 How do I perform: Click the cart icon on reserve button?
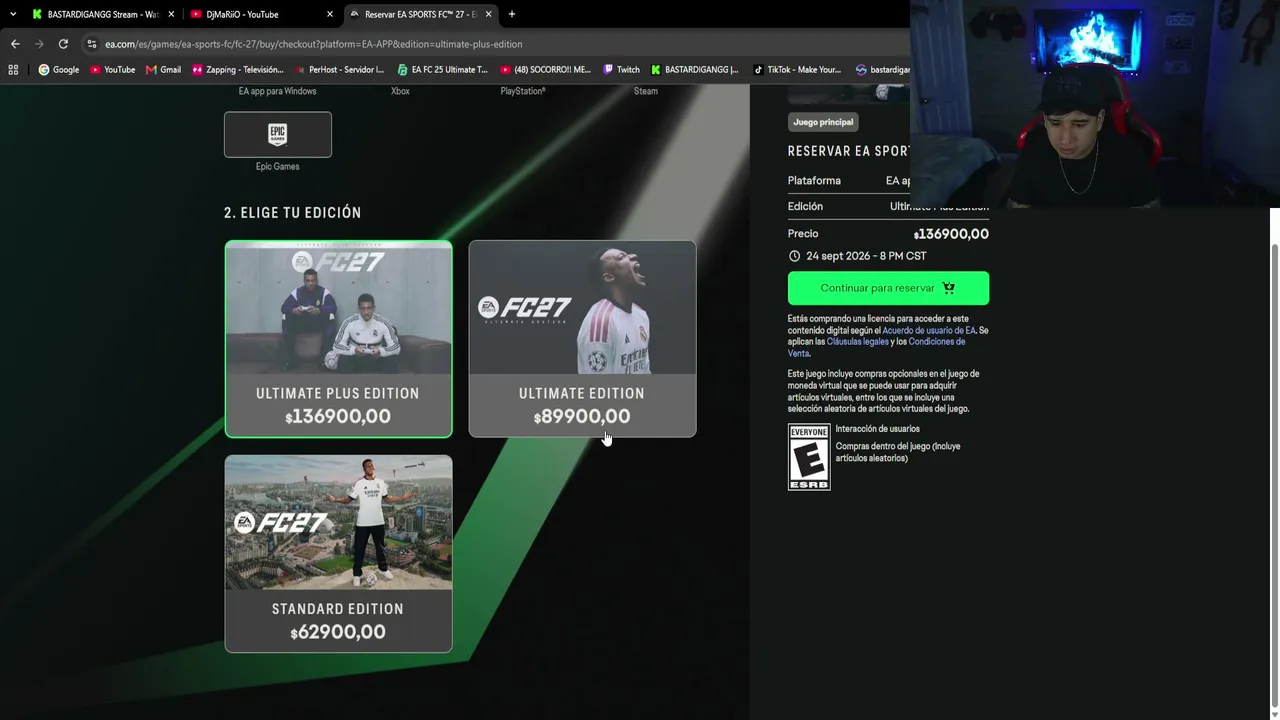[x=949, y=288]
